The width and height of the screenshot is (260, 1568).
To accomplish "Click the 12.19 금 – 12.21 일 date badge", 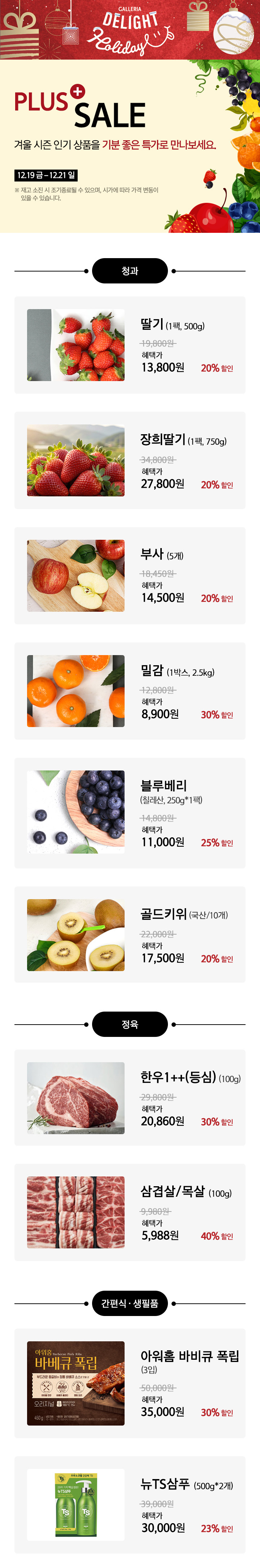I will [x=46, y=175].
